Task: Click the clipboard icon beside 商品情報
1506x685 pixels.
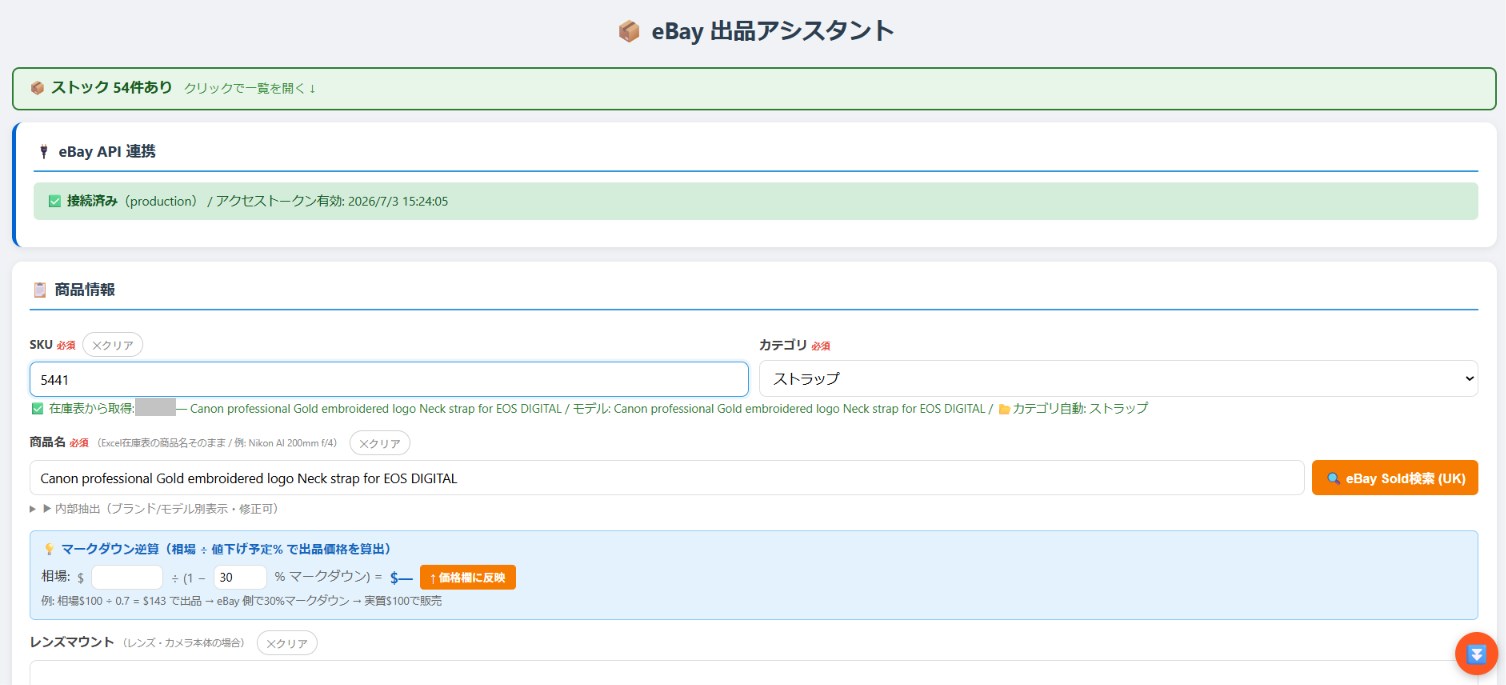Action: point(40,290)
